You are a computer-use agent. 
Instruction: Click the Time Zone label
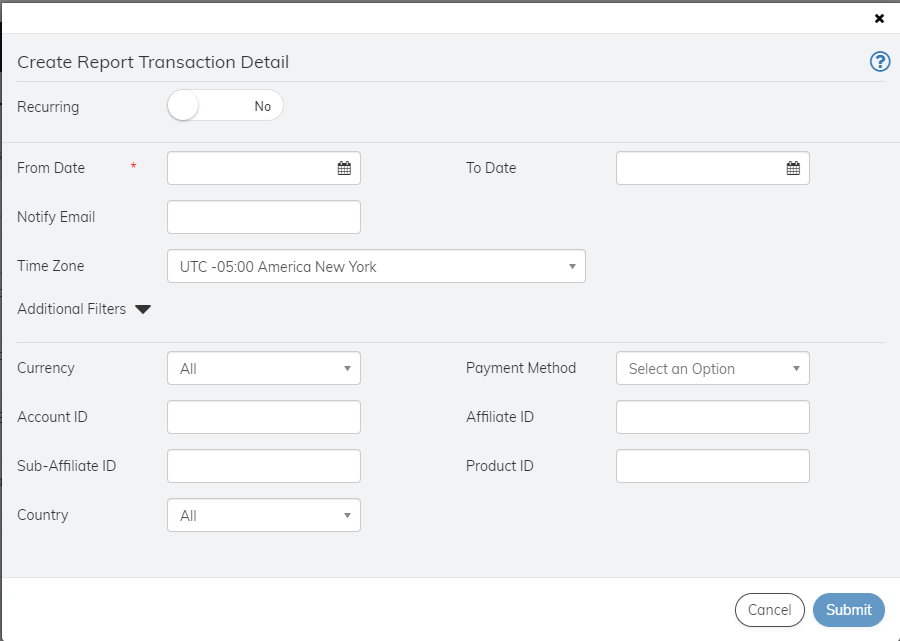51,266
